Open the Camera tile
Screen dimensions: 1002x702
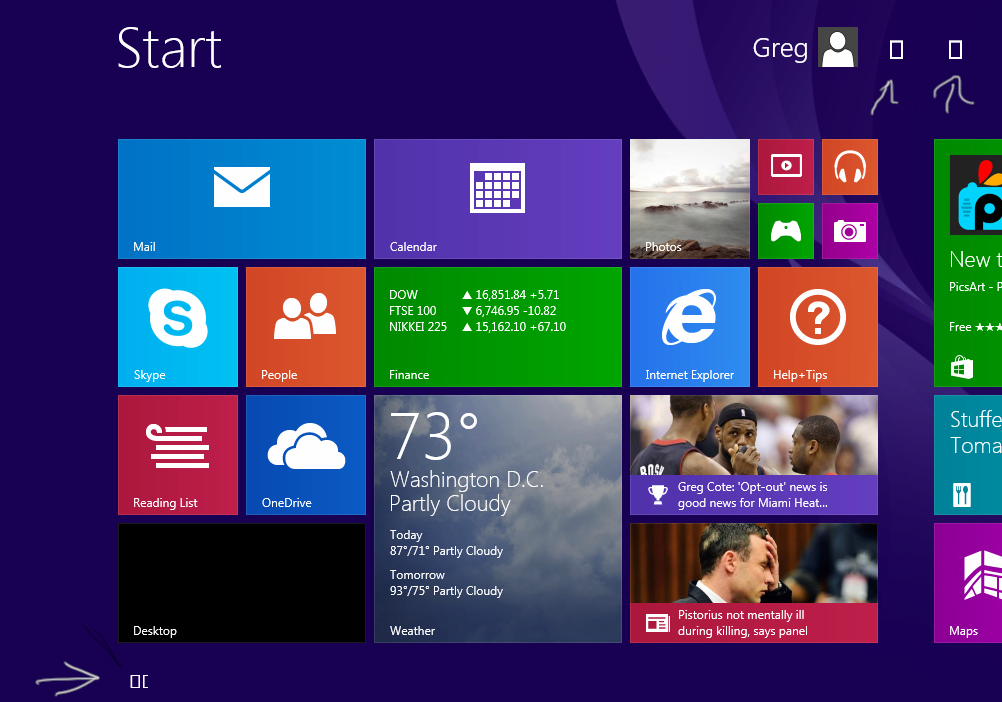click(x=849, y=231)
